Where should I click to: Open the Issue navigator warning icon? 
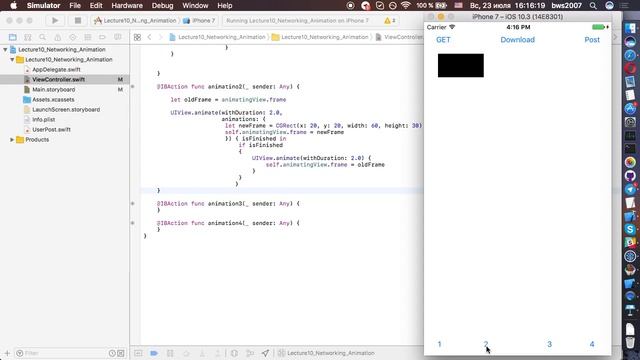pos(58,37)
